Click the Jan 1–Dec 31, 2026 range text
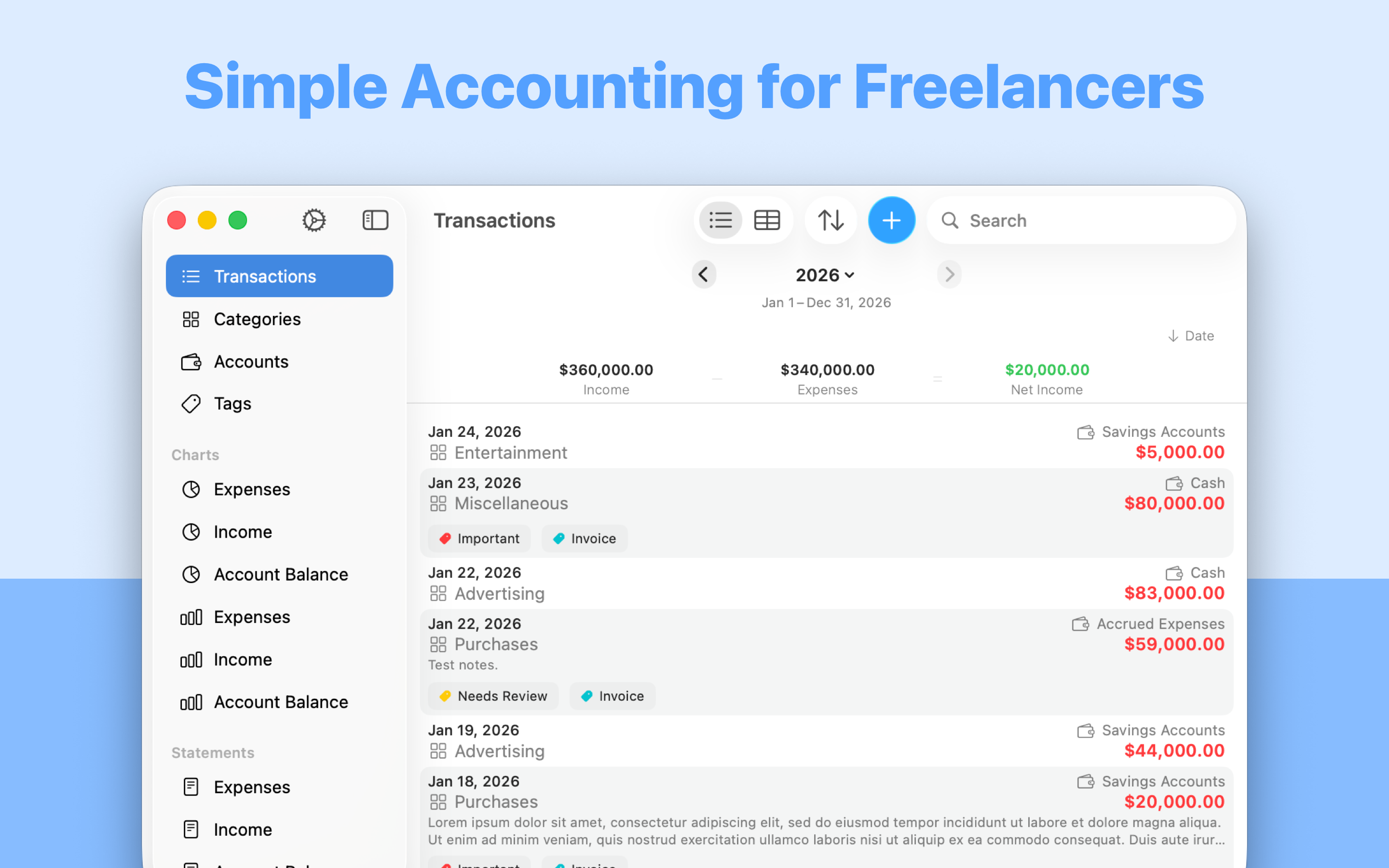Image resolution: width=1389 pixels, height=868 pixels. 826,302
